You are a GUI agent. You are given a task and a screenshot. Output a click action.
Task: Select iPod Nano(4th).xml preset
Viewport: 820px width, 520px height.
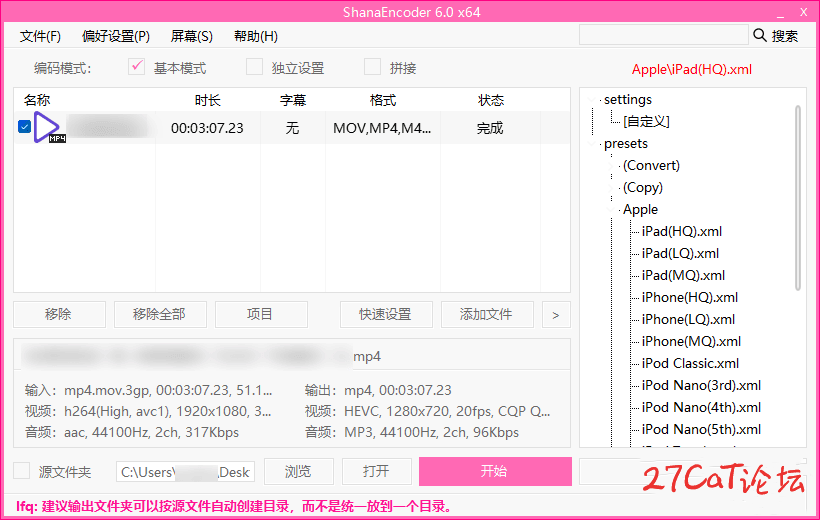(x=701, y=407)
